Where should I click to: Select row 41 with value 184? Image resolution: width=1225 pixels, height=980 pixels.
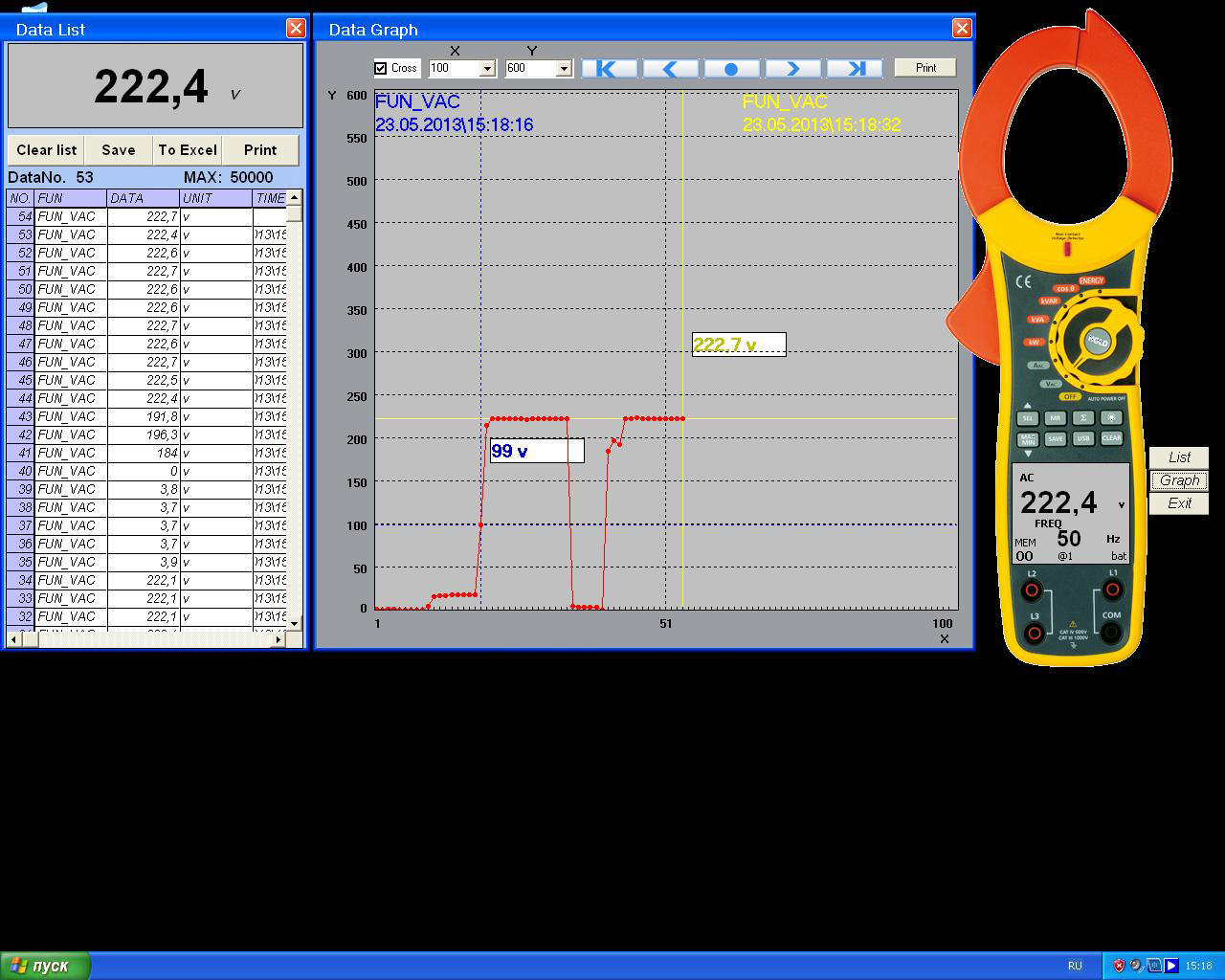point(146,453)
